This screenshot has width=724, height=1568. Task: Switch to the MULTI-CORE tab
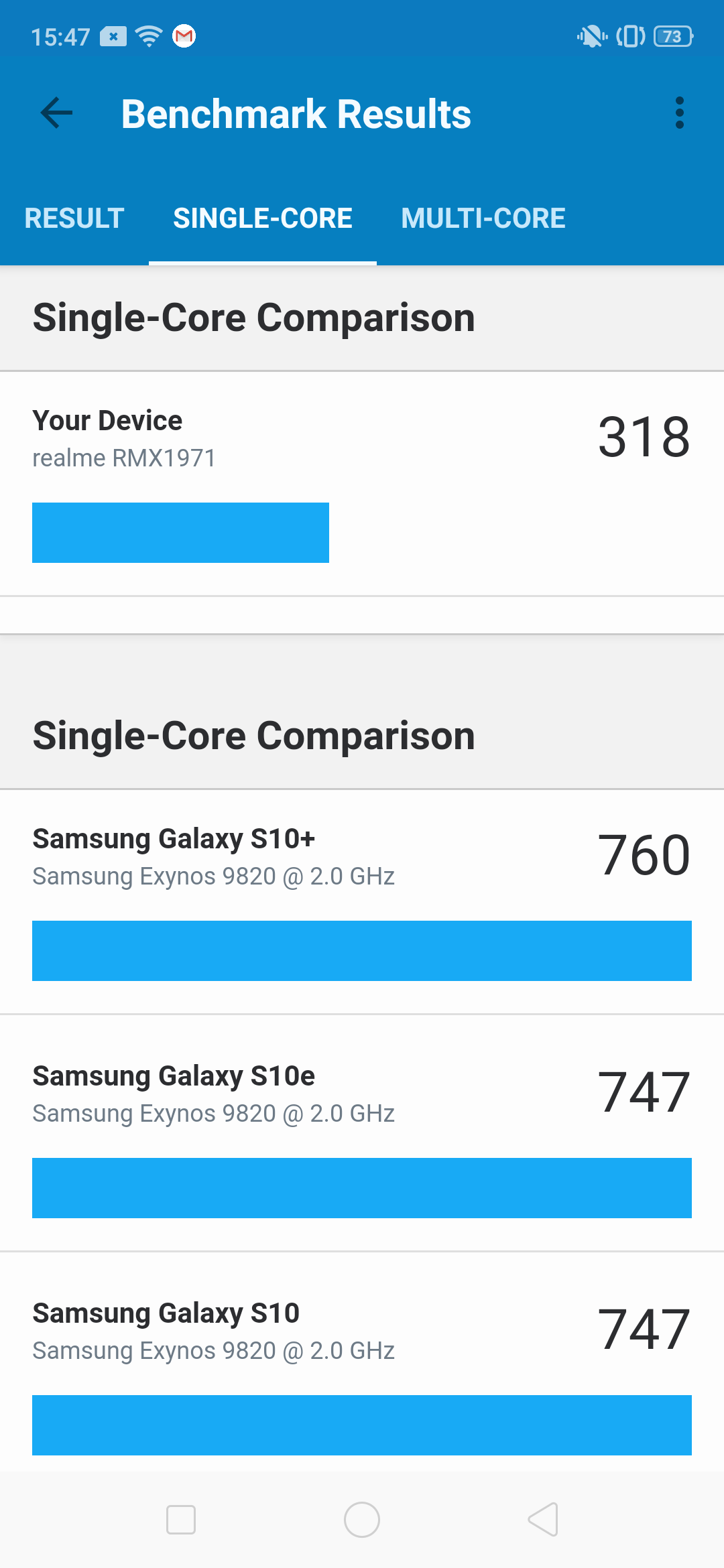tap(483, 218)
